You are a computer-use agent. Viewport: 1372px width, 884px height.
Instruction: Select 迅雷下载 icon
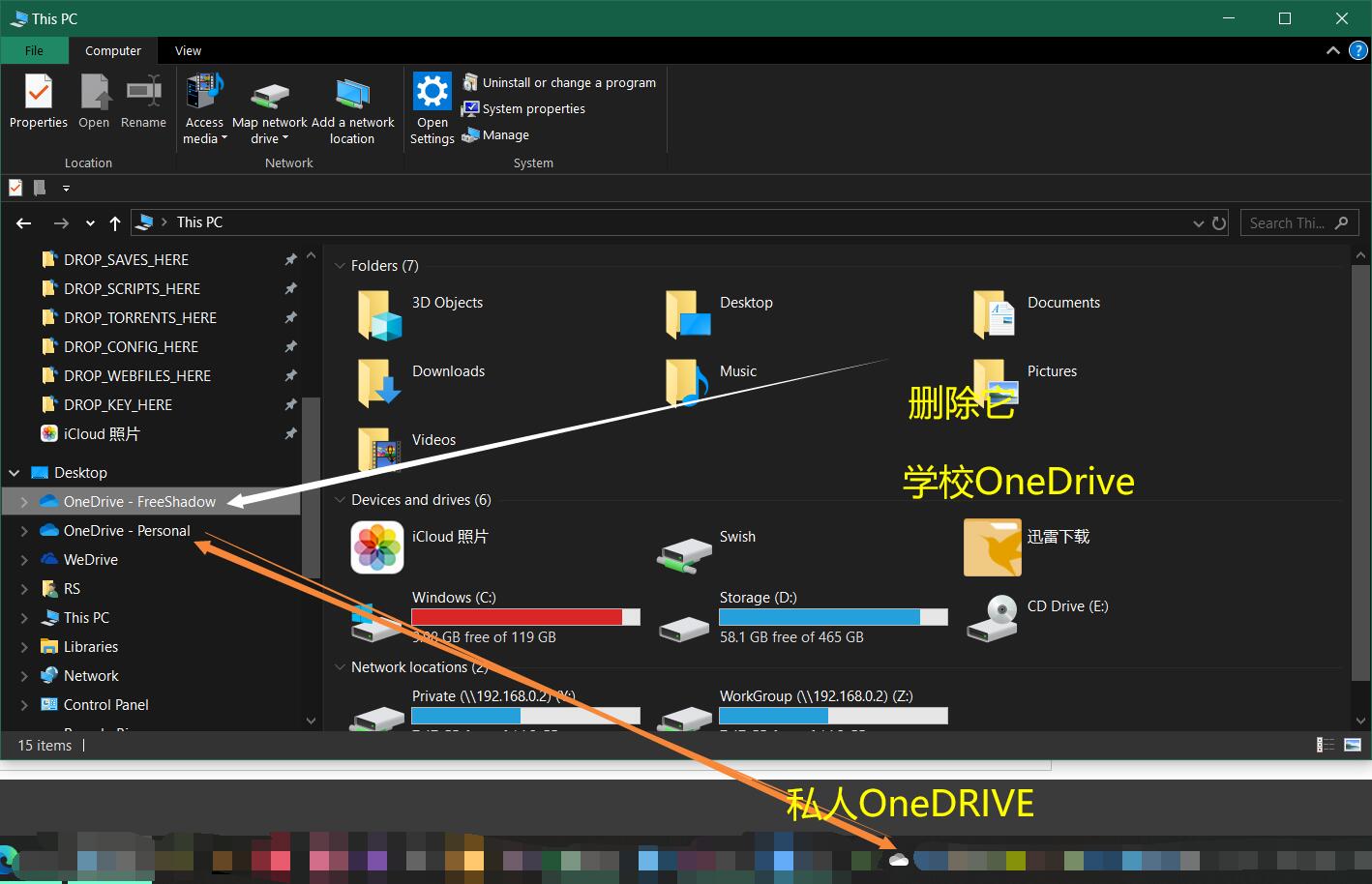[x=993, y=547]
